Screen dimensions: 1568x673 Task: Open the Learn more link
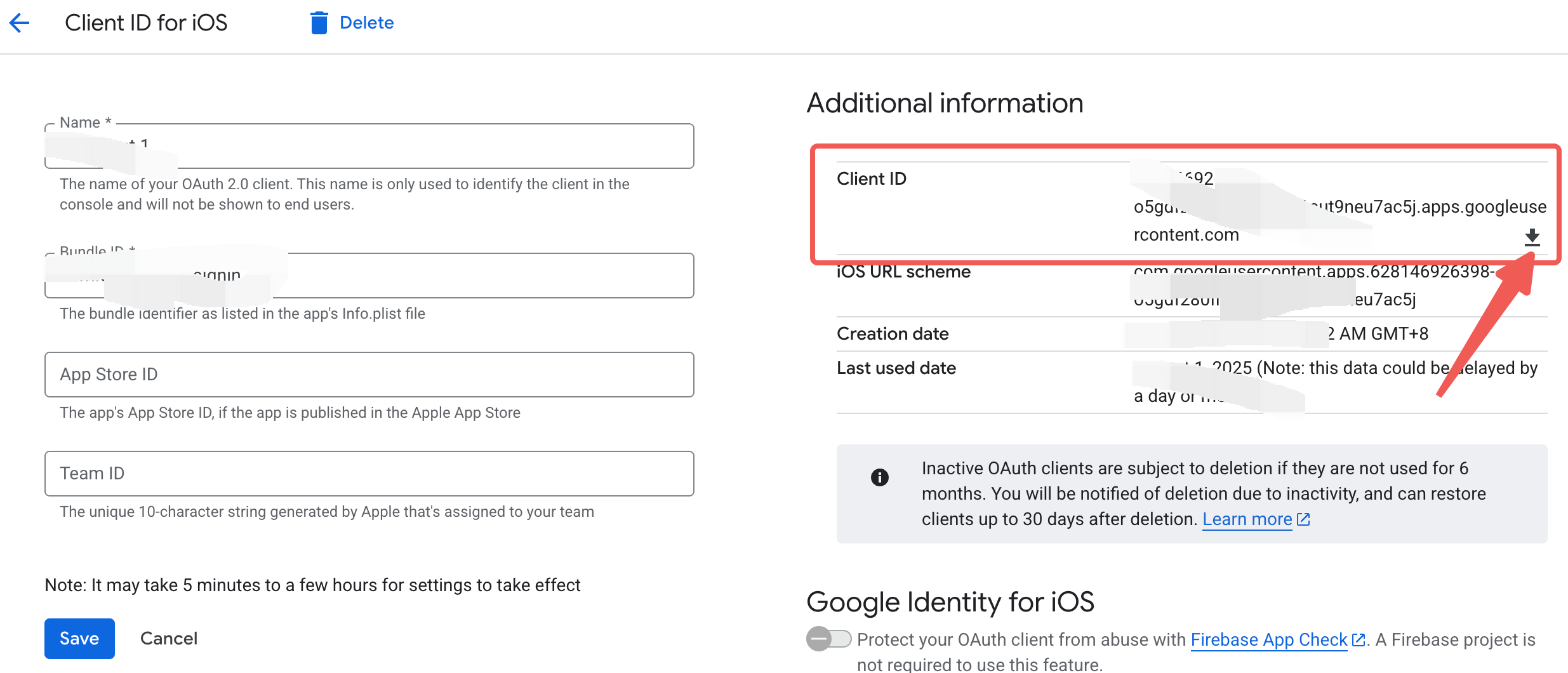(1247, 519)
